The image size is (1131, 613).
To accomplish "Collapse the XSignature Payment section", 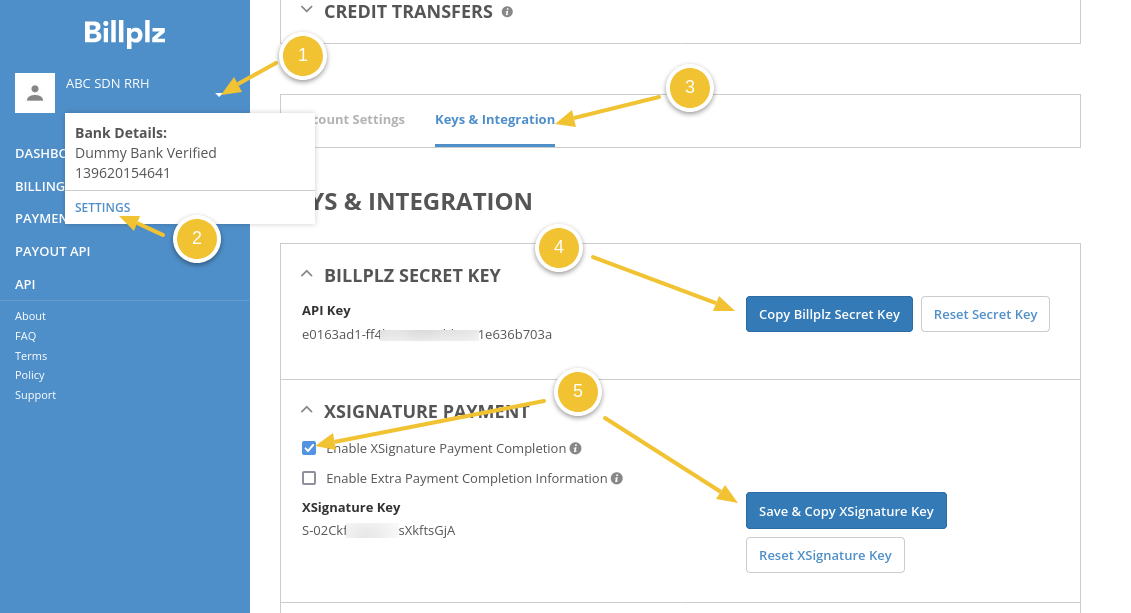I will click(x=305, y=411).
